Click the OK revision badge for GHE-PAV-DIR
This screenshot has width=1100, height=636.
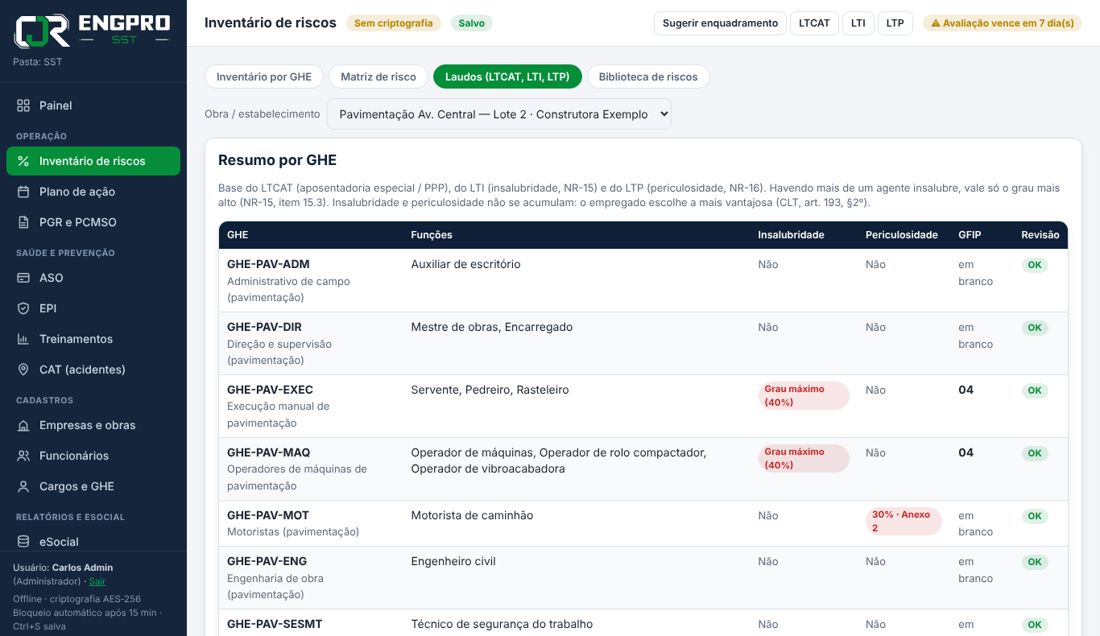(x=1034, y=327)
